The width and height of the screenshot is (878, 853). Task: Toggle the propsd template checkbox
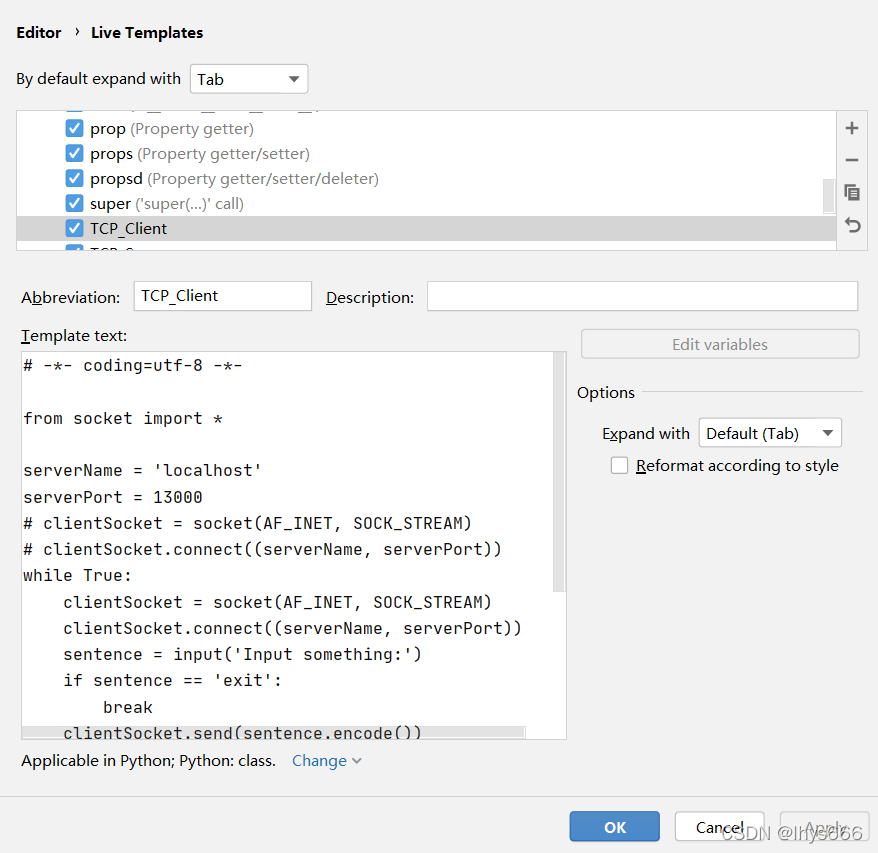coord(74,178)
